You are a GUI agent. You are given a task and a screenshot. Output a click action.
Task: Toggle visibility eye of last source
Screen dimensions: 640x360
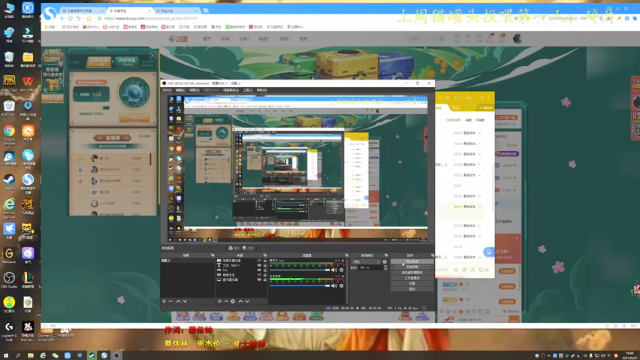(x=259, y=280)
